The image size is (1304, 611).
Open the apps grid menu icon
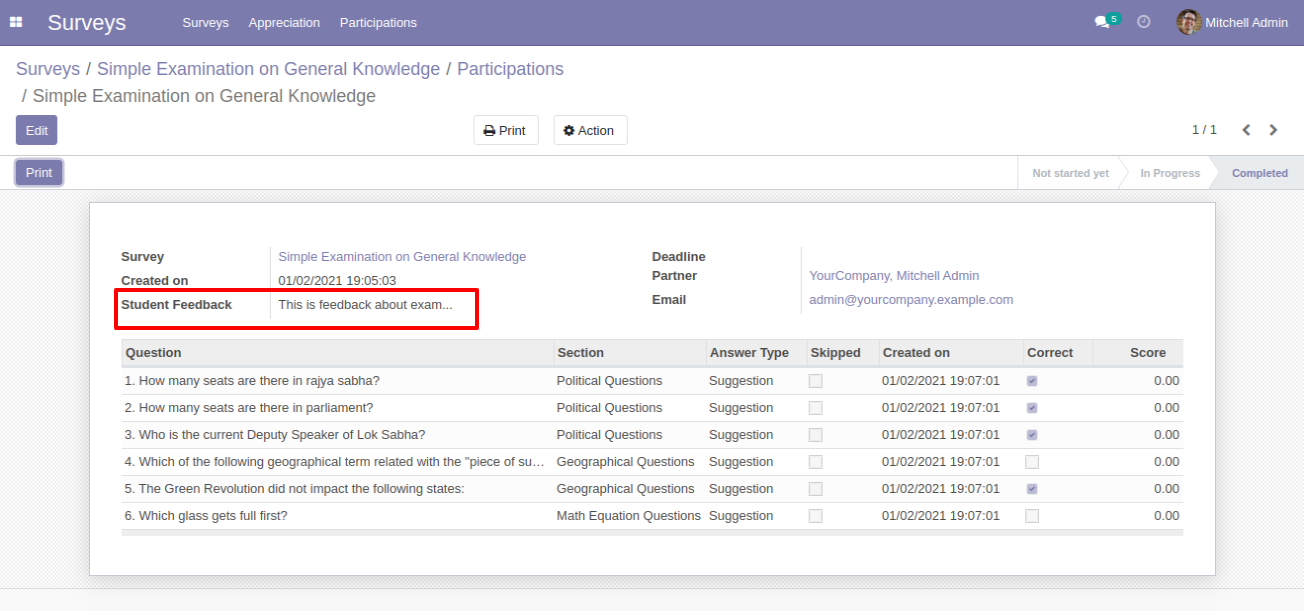(16, 22)
